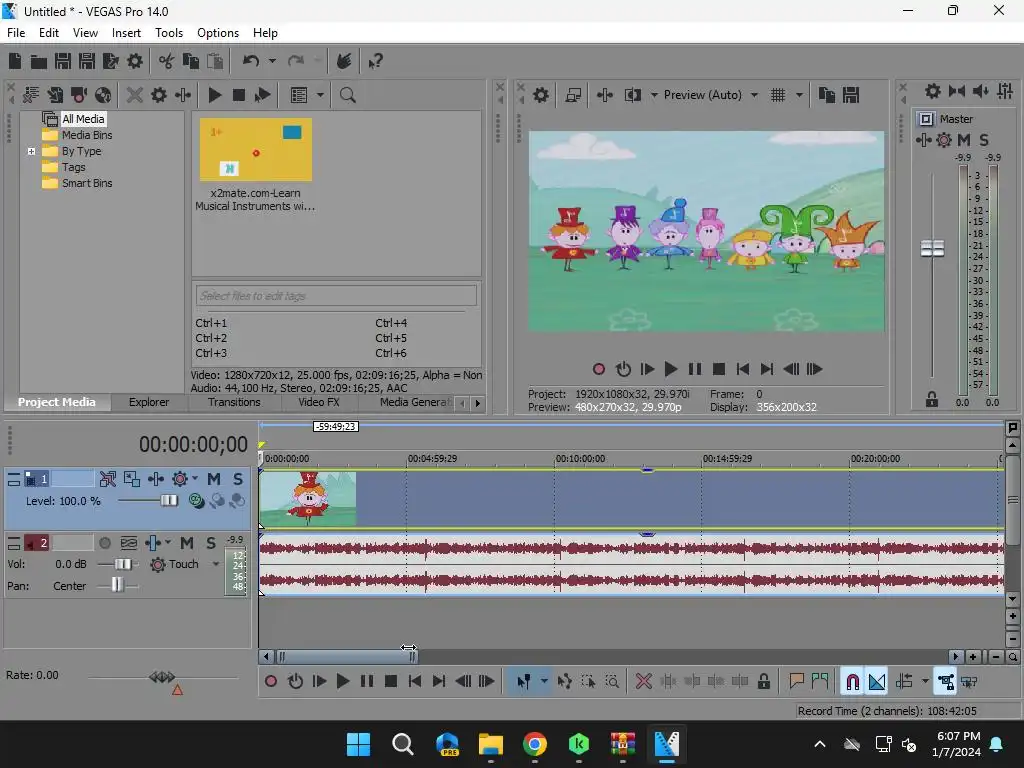Open track 1 FX icon
The image size is (1024, 768).
tap(180, 479)
